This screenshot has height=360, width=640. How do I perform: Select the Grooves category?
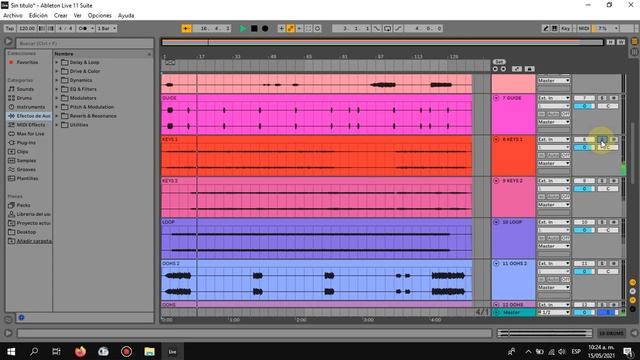pos(26,169)
